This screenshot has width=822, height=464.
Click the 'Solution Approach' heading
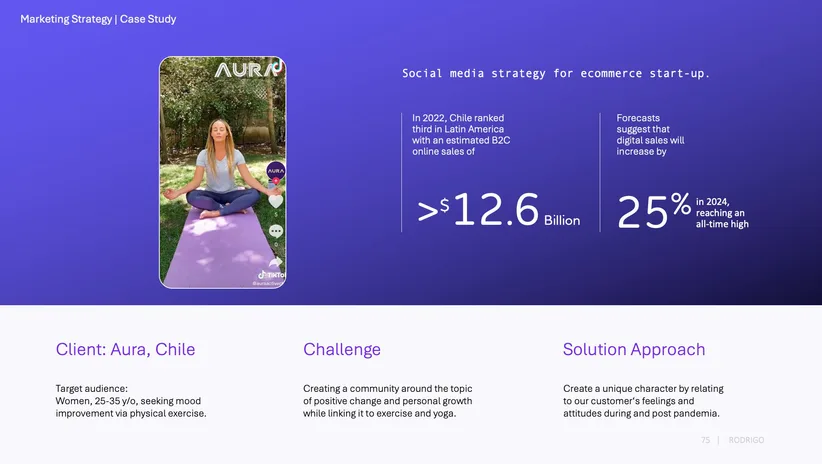(634, 349)
